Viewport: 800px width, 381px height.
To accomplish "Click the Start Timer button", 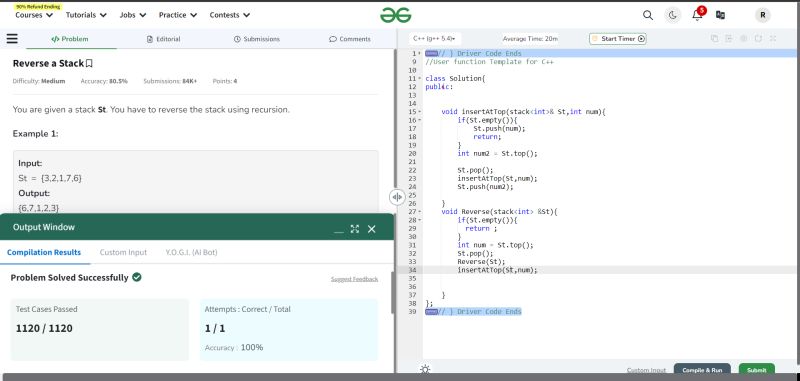I will click(x=617, y=39).
